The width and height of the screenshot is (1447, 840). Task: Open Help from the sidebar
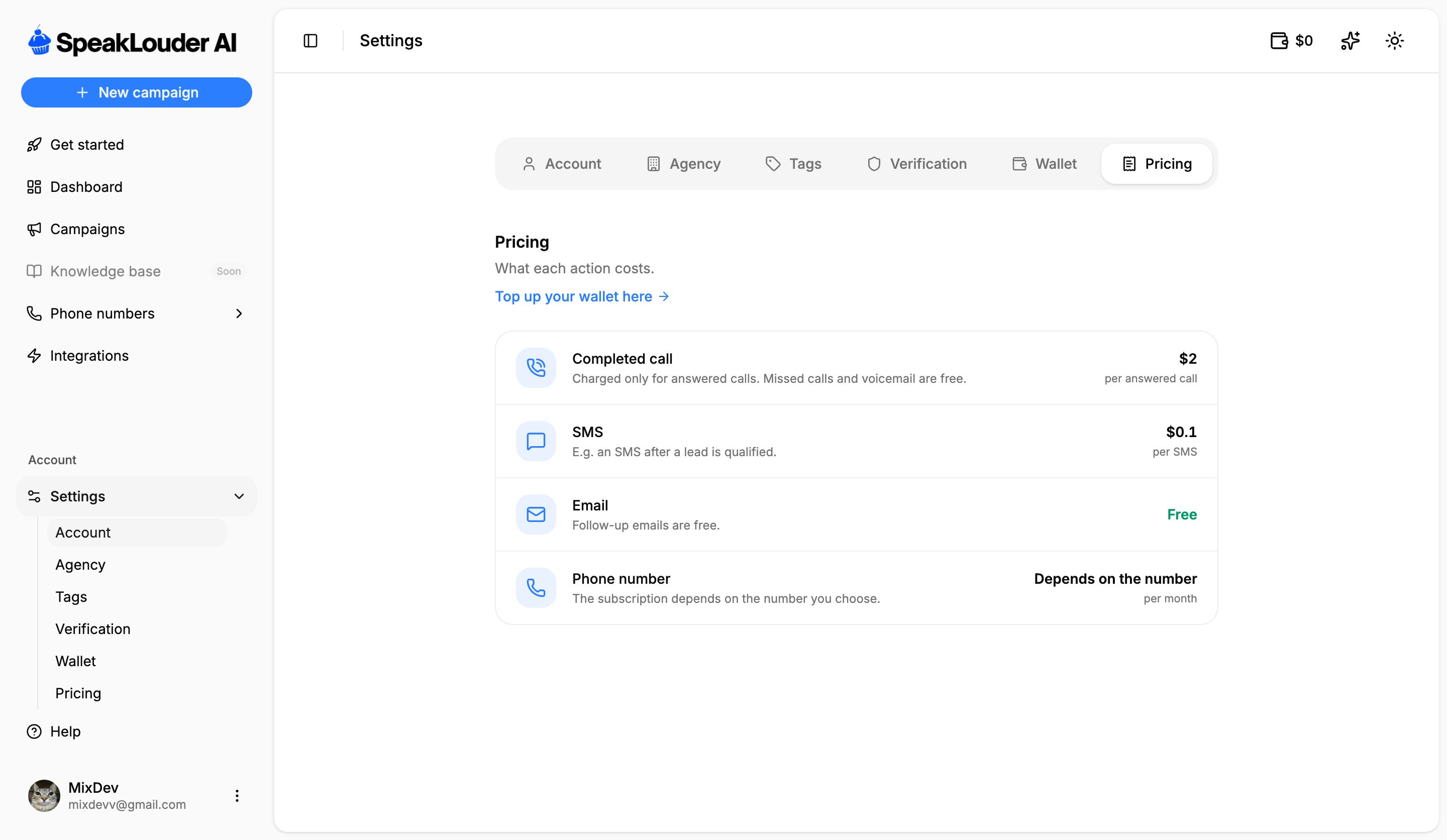(136, 731)
